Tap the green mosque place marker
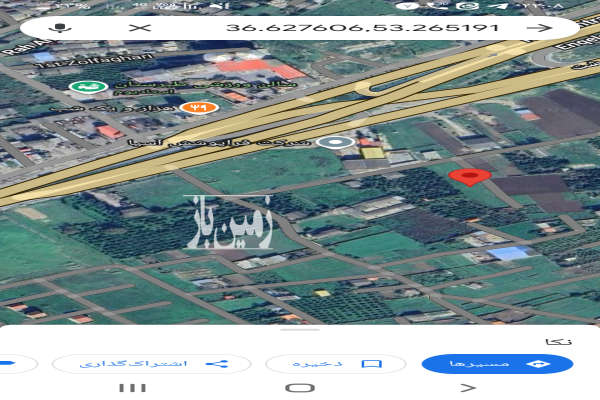The image size is (600, 400). coord(93,88)
